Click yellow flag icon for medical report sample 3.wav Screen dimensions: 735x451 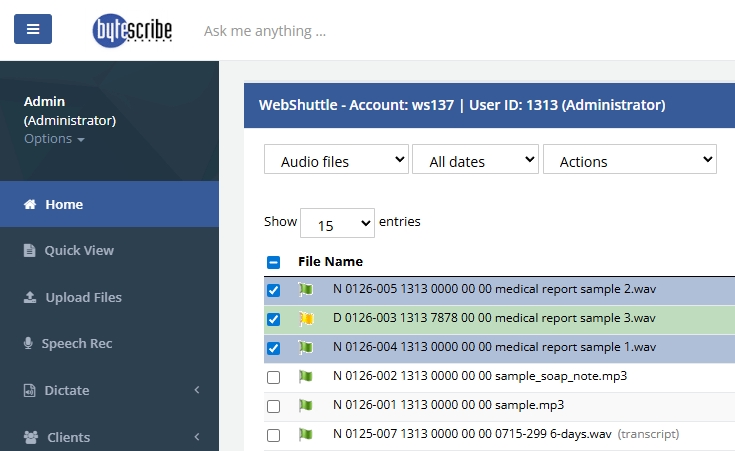(305, 319)
